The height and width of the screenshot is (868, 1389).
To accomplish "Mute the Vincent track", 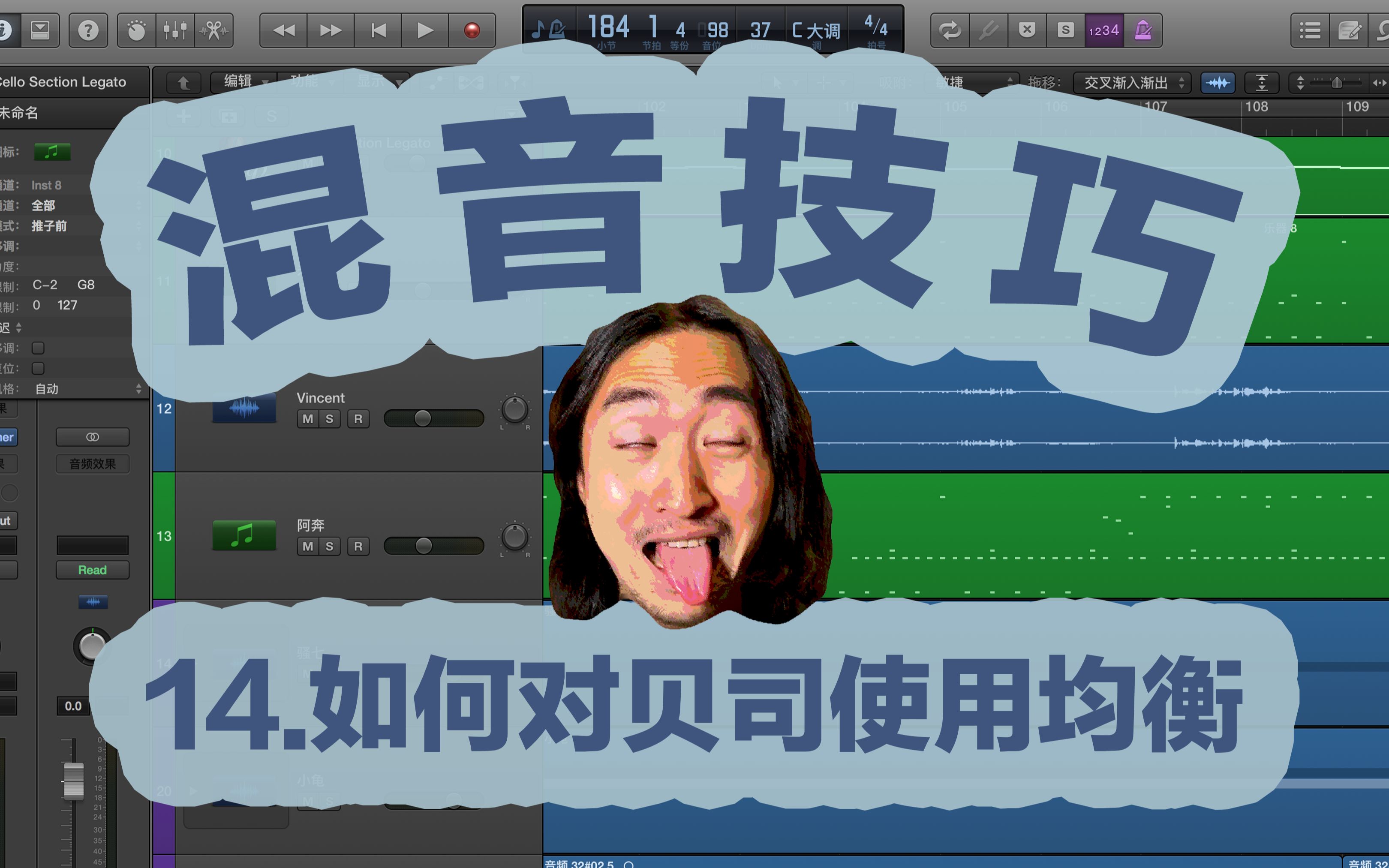I will [x=308, y=418].
